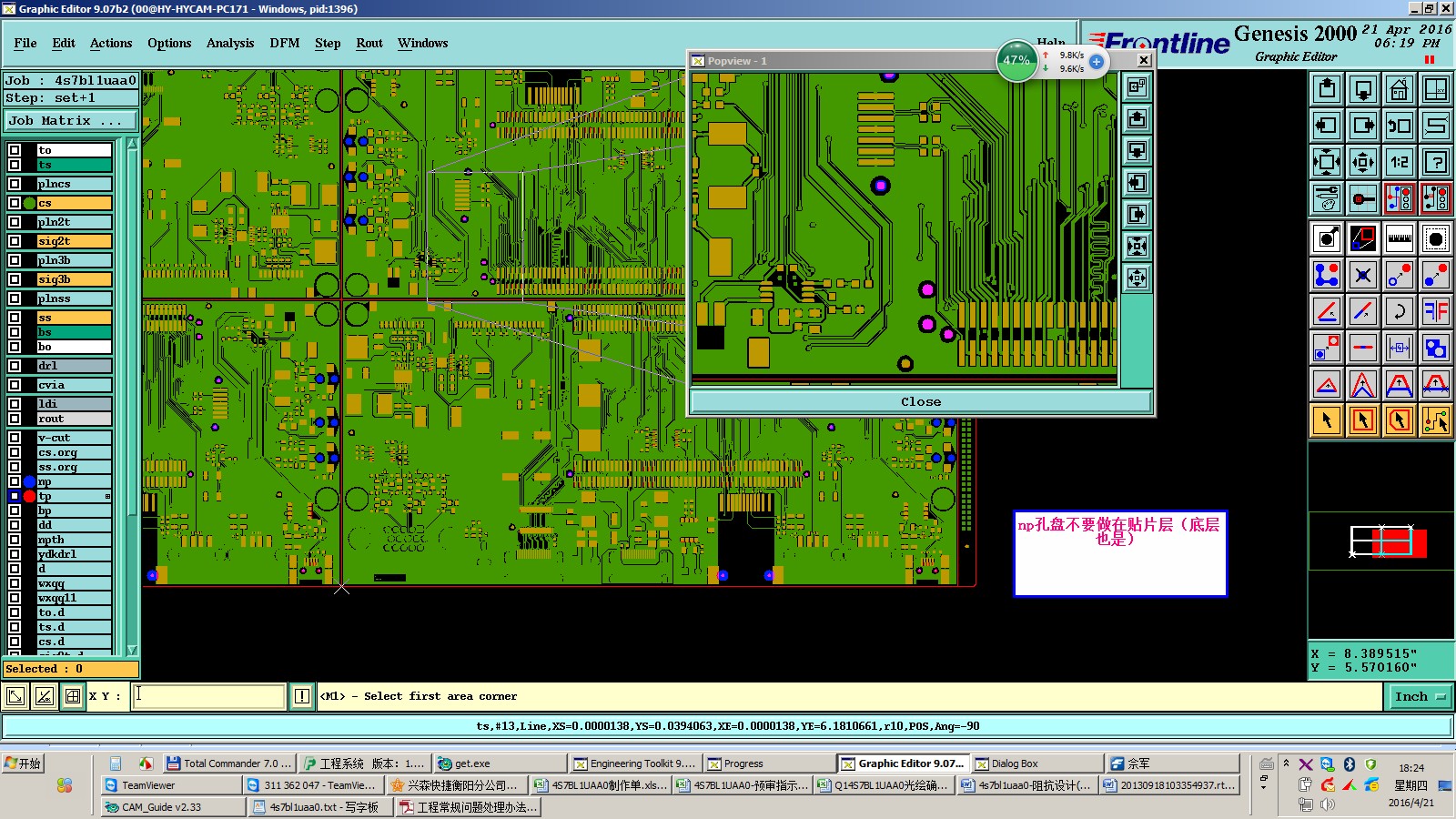The height and width of the screenshot is (819, 1456).
Task: Click up arrow of layer list scrollbar
Action: pyautogui.click(x=132, y=144)
